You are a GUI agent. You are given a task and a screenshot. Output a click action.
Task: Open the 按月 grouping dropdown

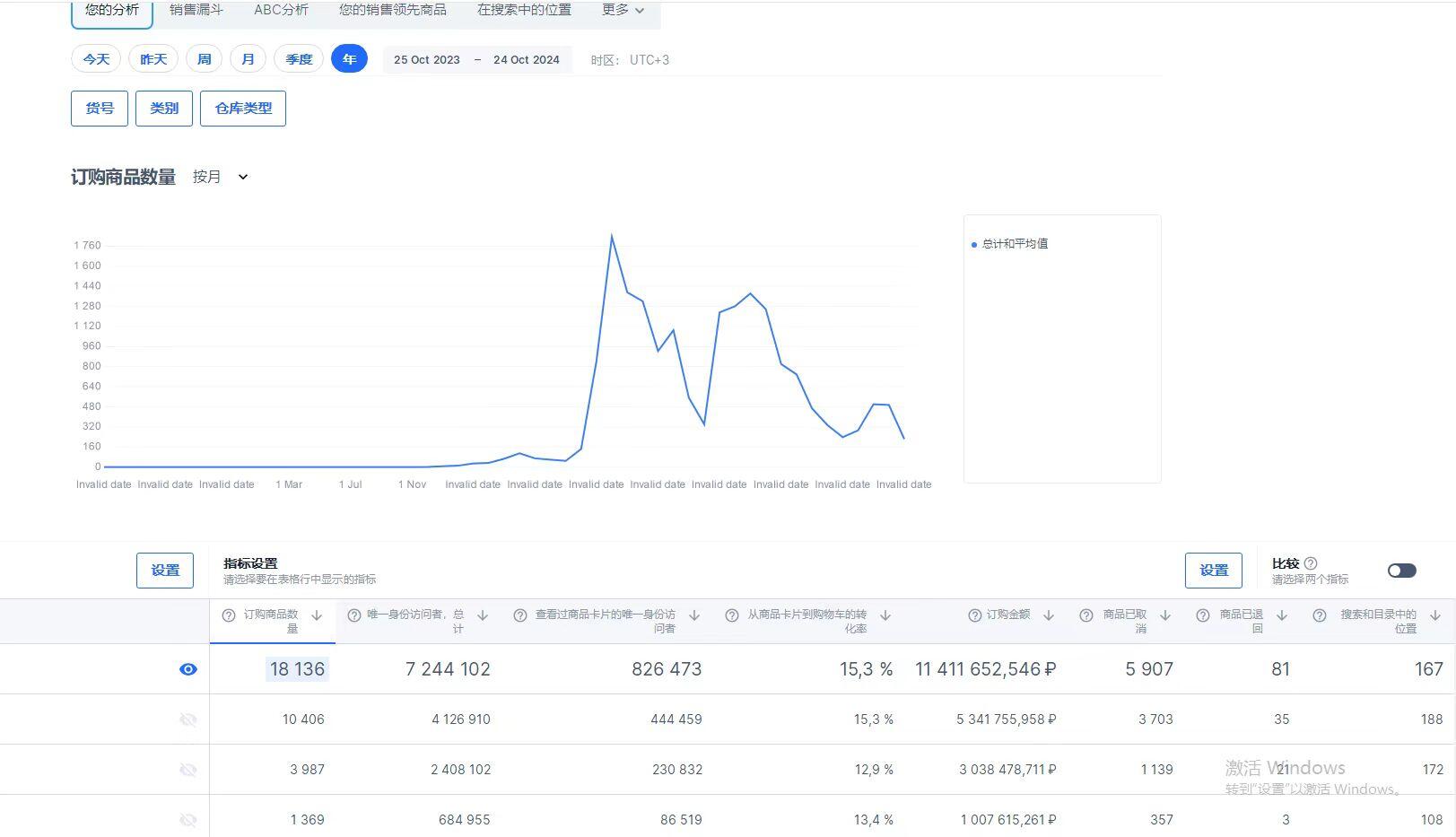pos(220,177)
